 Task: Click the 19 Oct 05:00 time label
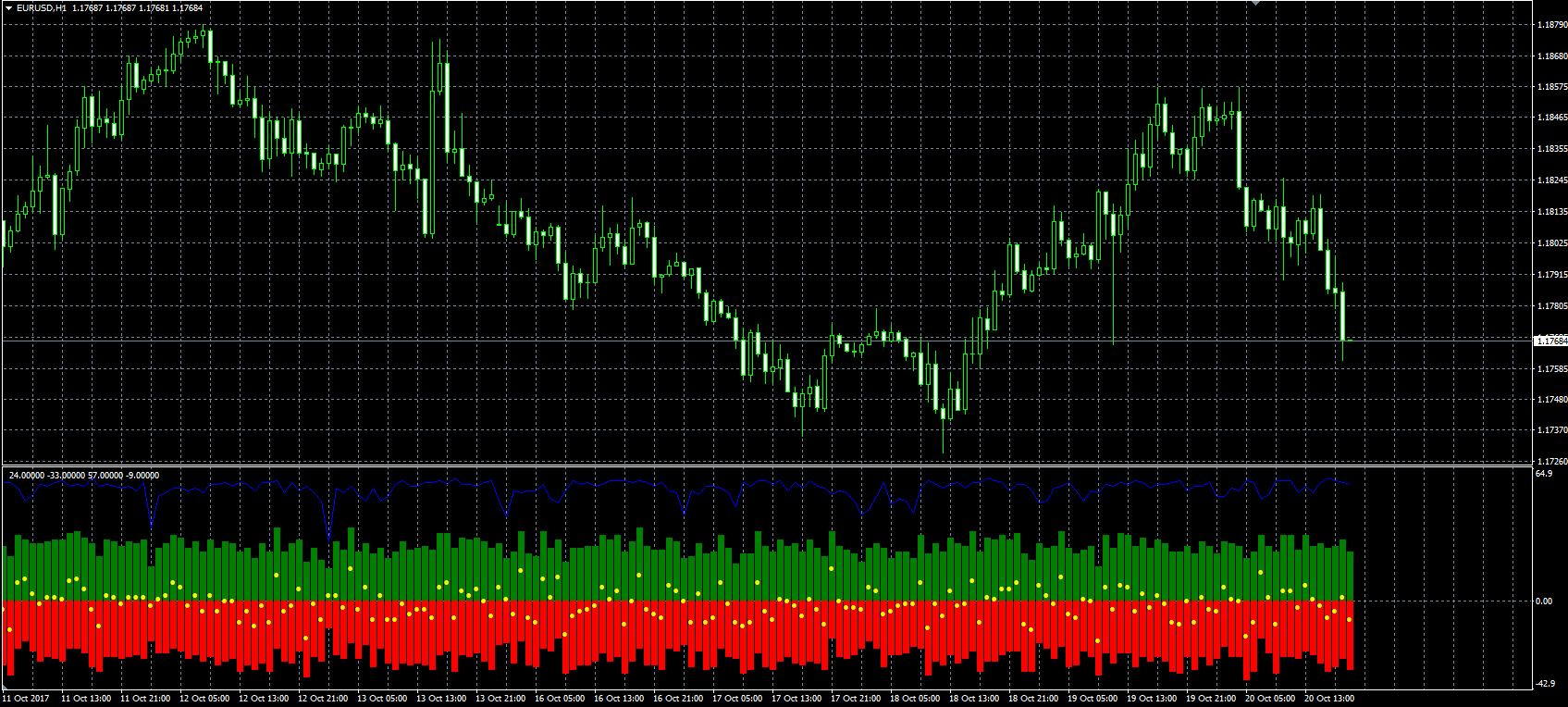click(1093, 699)
